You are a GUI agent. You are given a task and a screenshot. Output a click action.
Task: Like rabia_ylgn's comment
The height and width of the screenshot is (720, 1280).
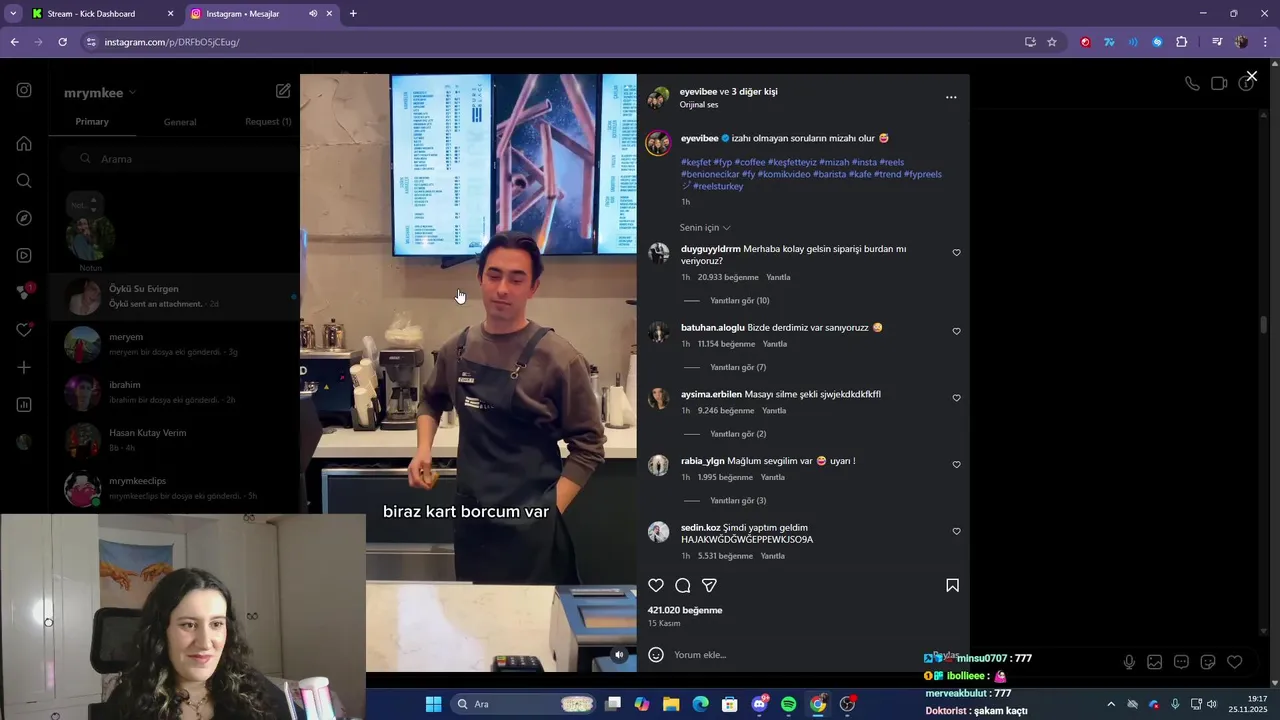pyautogui.click(x=956, y=465)
